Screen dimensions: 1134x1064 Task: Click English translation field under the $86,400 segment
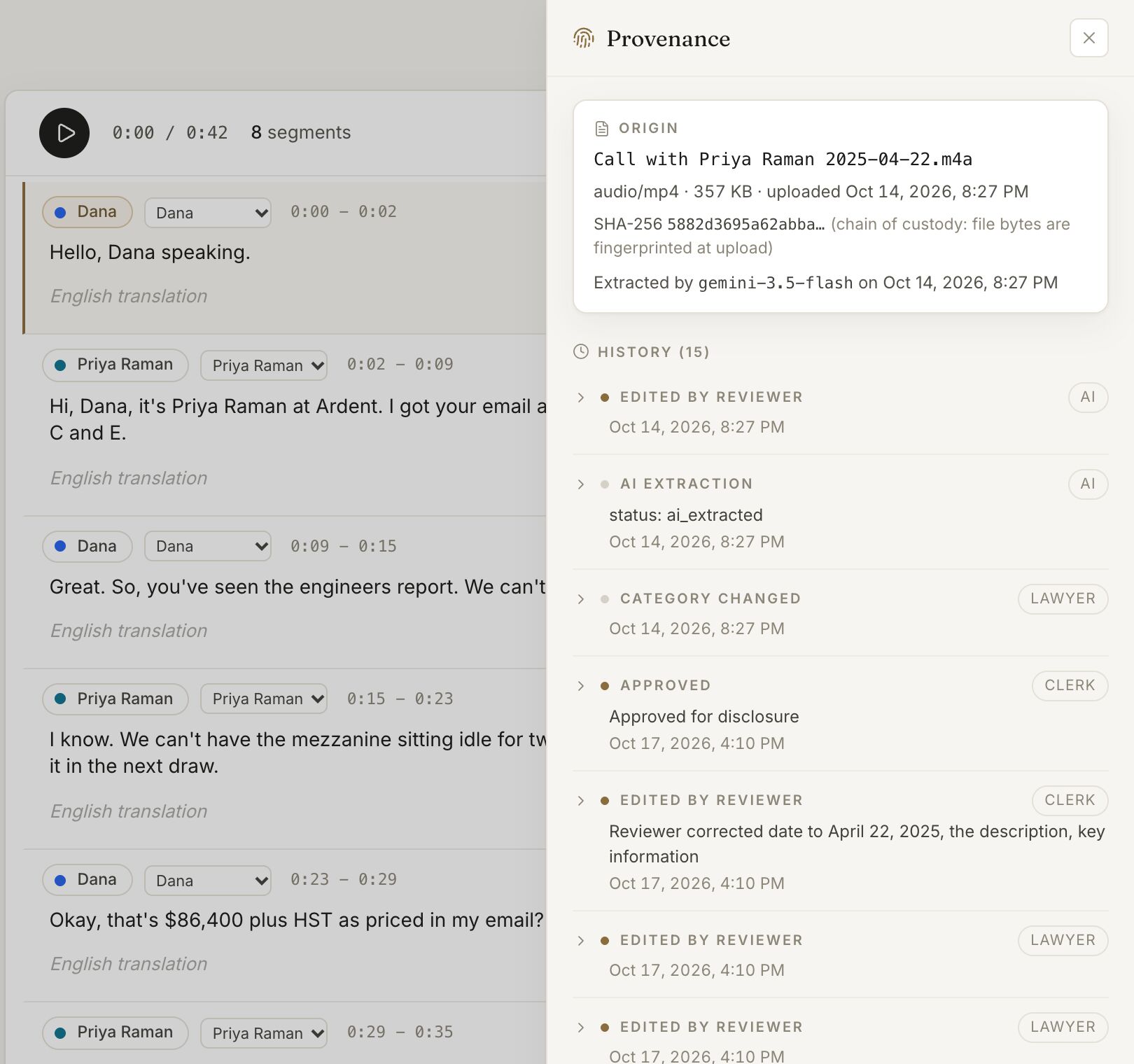(x=129, y=964)
